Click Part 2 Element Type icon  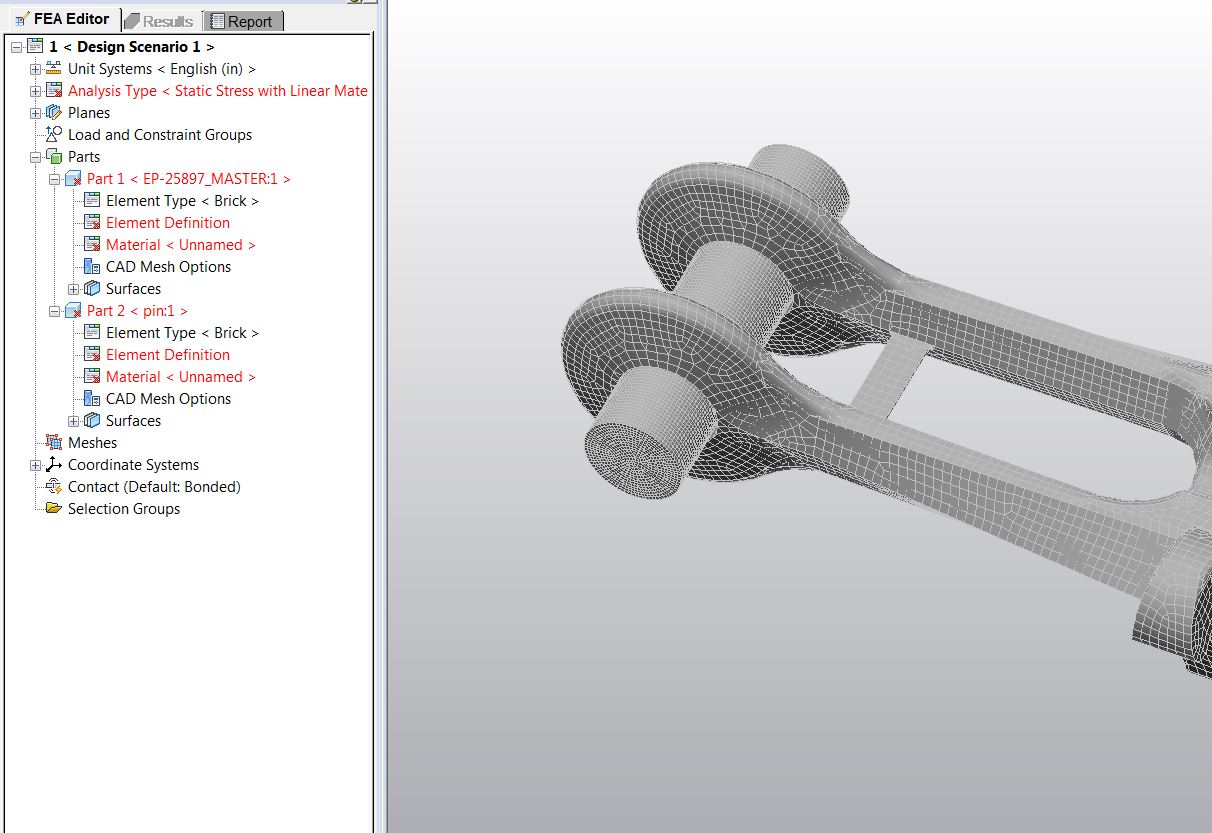click(92, 332)
